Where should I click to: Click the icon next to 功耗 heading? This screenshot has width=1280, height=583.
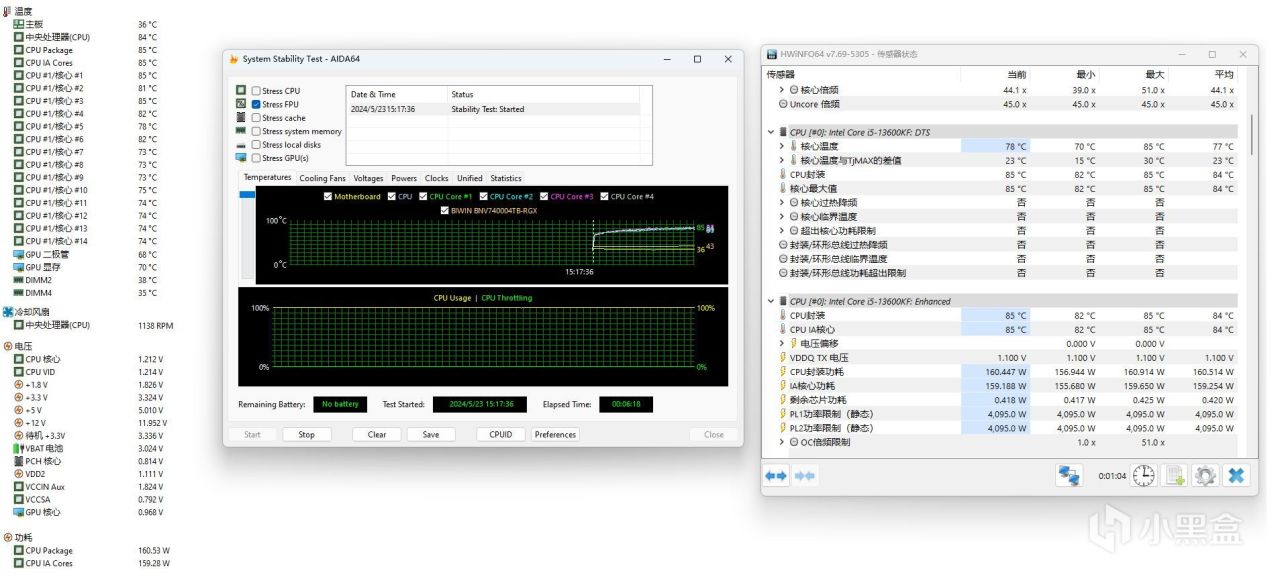(x=8, y=537)
